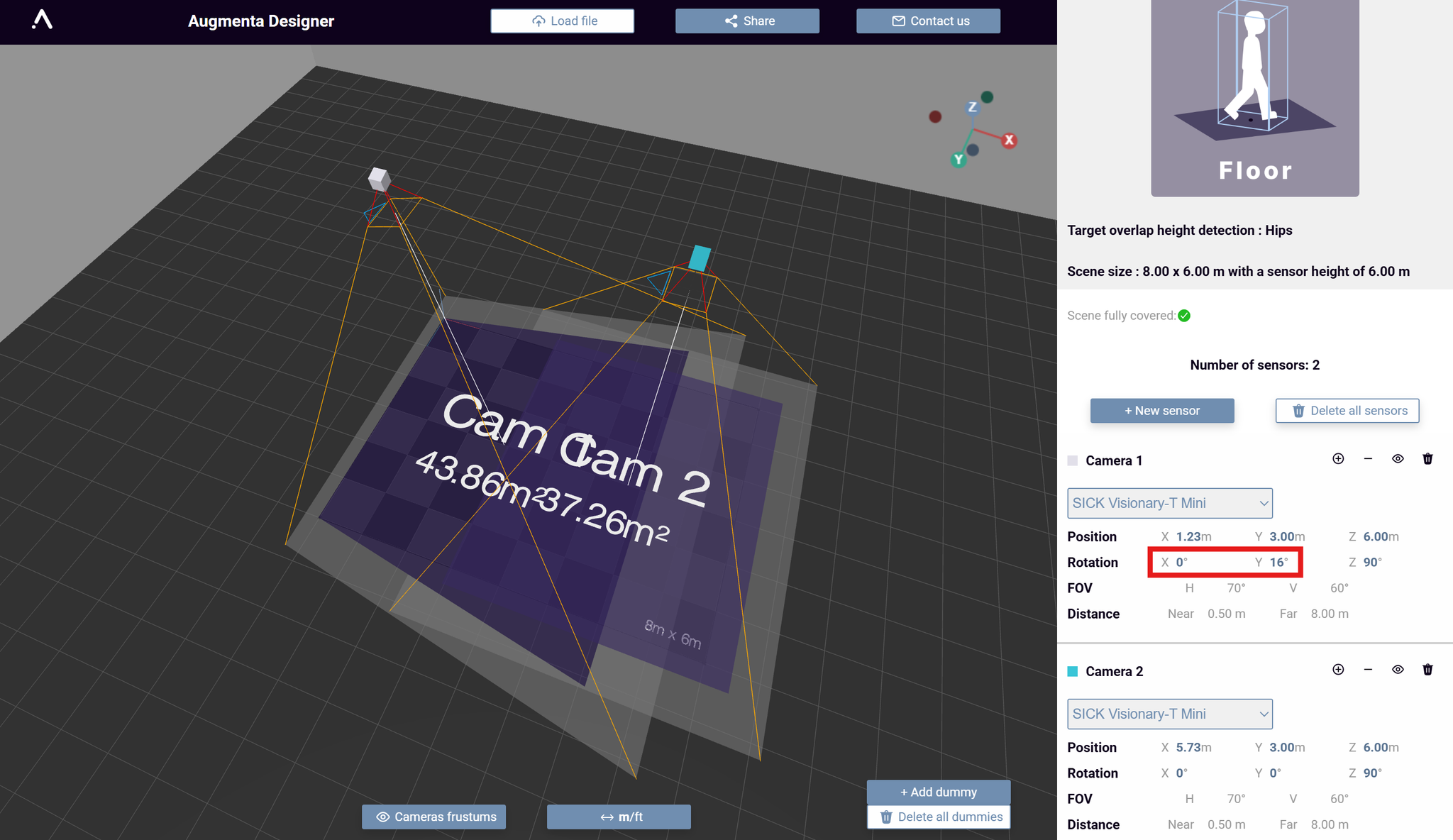Toggle Camera 1 visibility eye icon
The image size is (1453, 840).
click(1398, 459)
